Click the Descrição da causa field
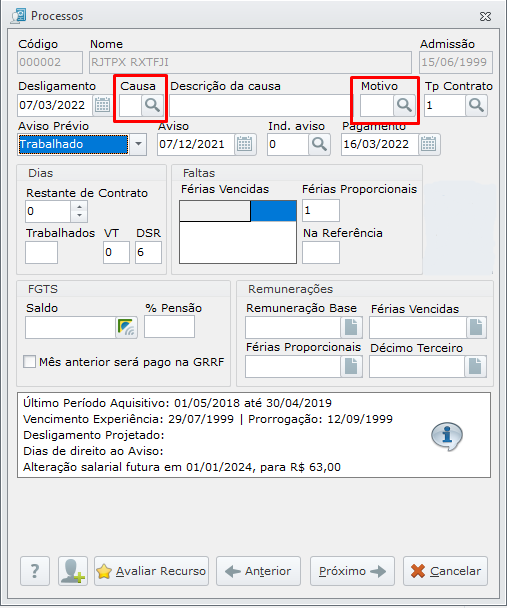507x608 pixels. click(x=259, y=105)
